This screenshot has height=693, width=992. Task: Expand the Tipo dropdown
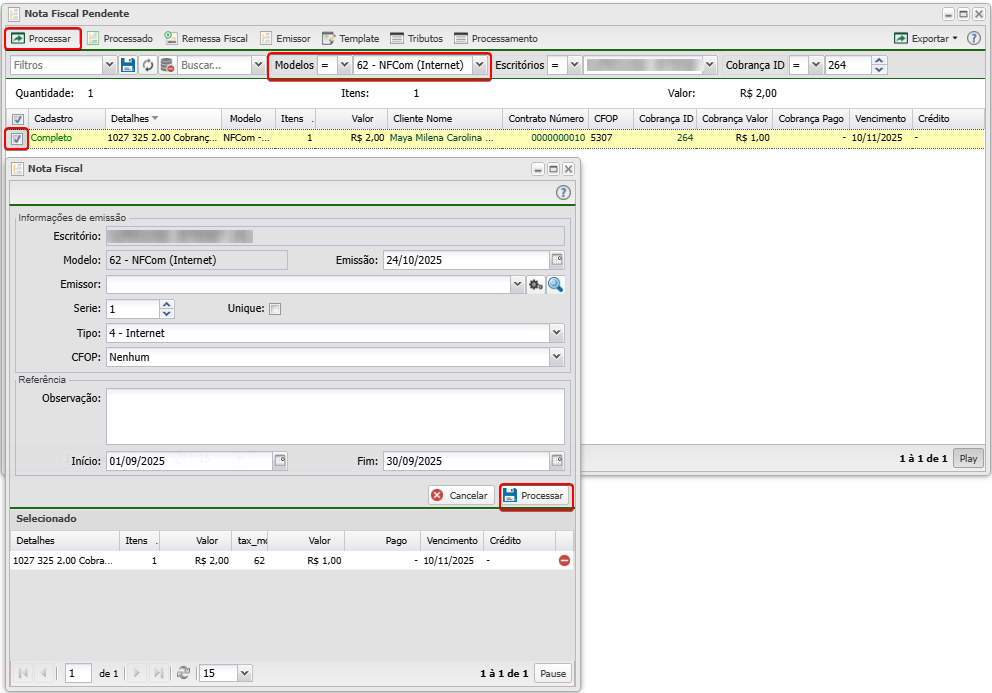[556, 333]
